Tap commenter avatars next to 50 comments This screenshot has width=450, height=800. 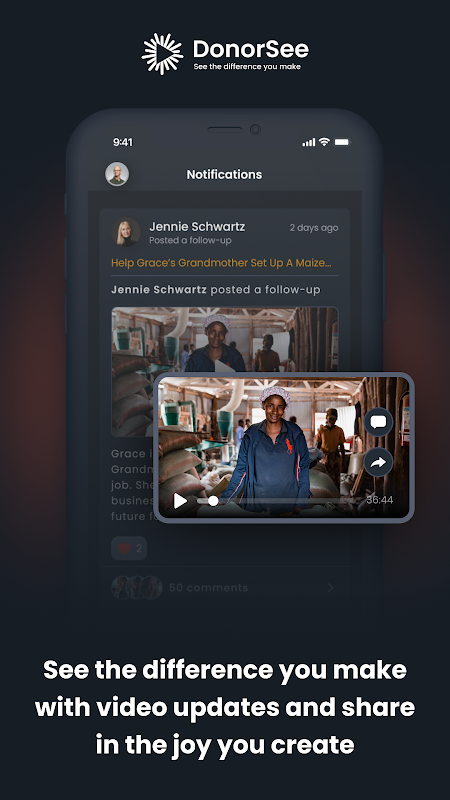pos(137,587)
